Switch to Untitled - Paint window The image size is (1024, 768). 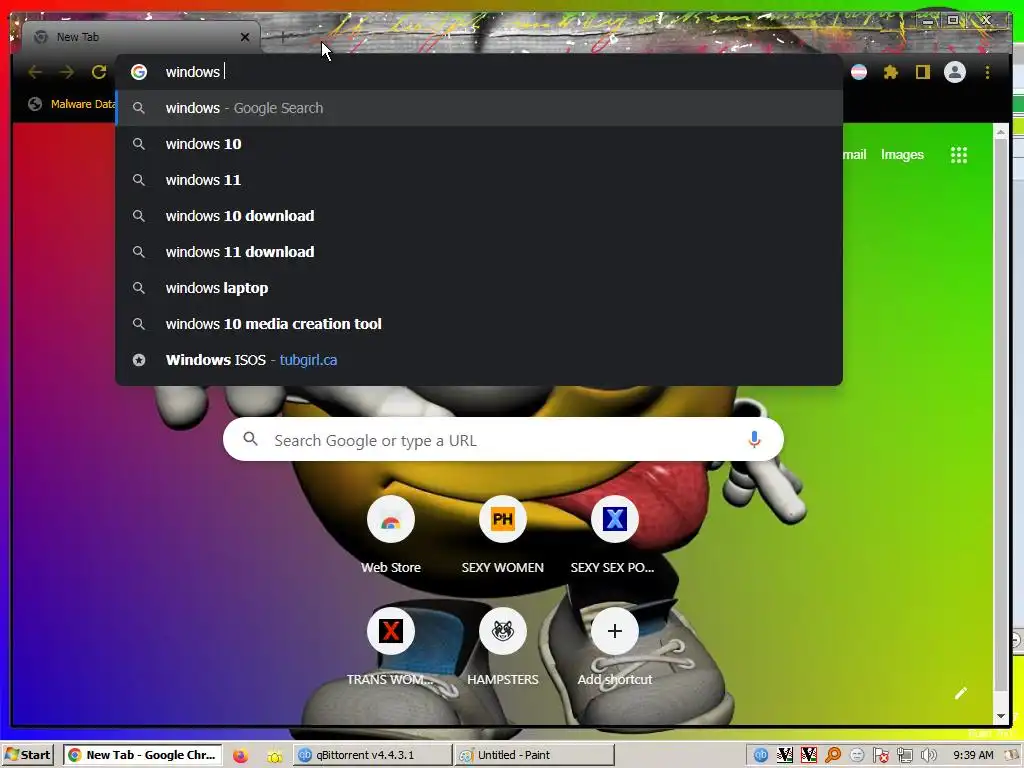coord(535,755)
